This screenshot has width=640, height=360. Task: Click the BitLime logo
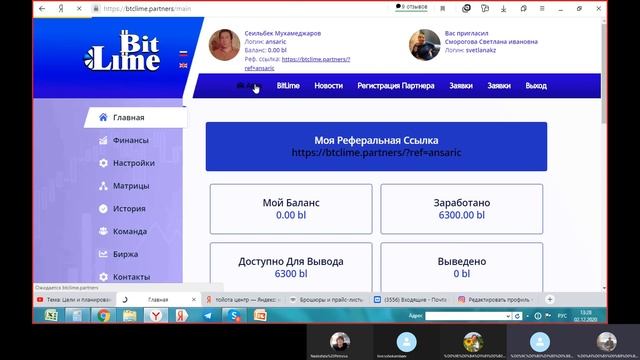122,51
